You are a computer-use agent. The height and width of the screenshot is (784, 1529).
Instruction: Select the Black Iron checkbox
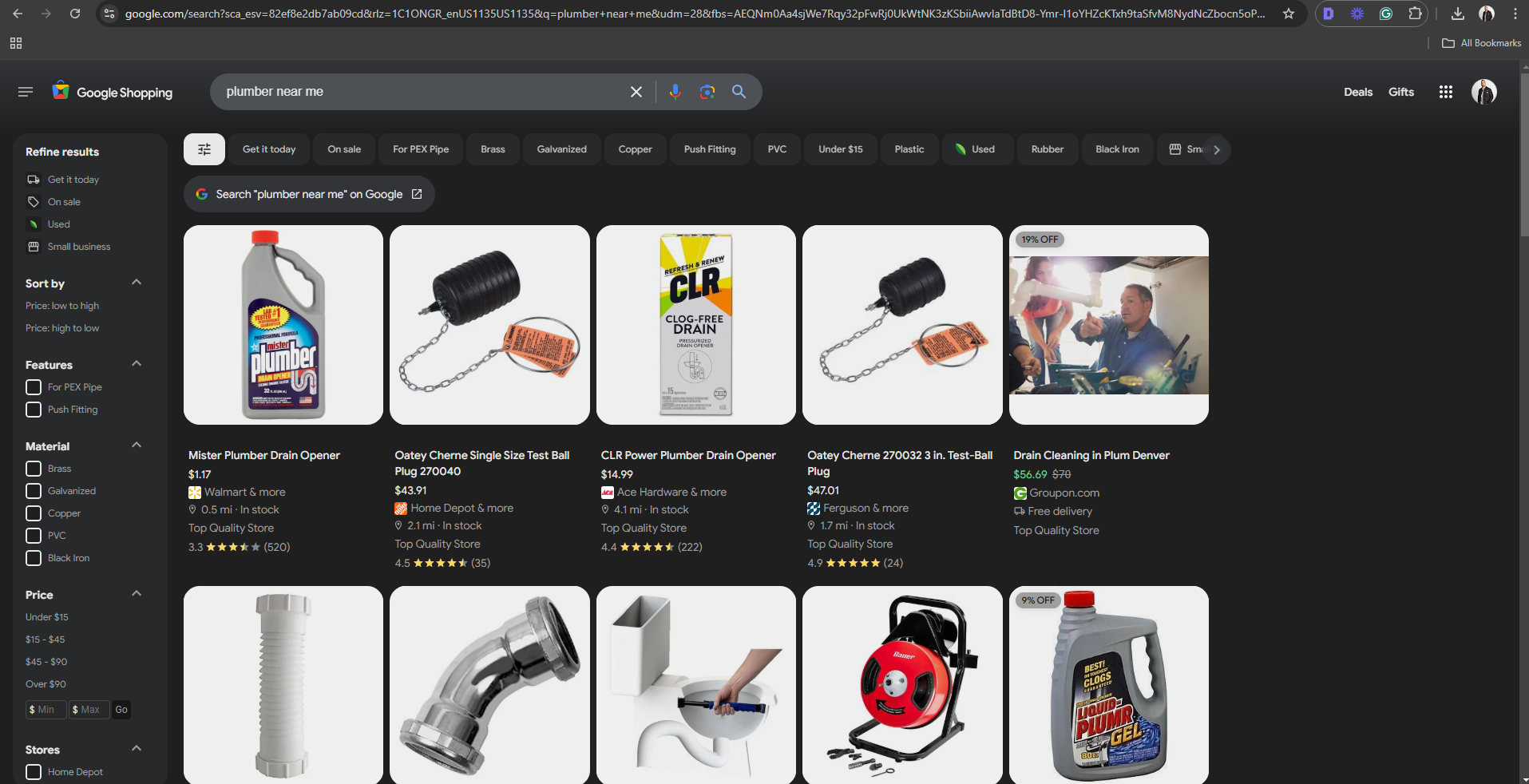tap(34, 558)
